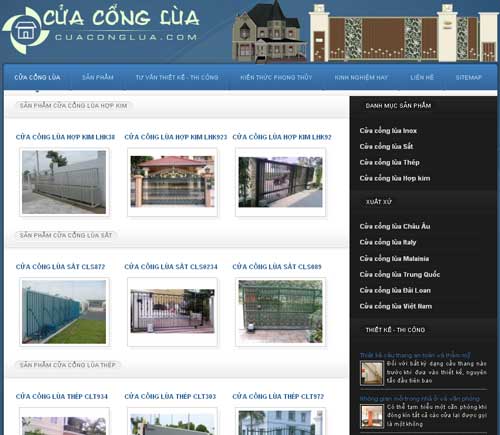Open product link Cửa cổng lùa sắt CLS089
Image resolution: width=500 pixels, height=435 pixels.
(x=277, y=267)
